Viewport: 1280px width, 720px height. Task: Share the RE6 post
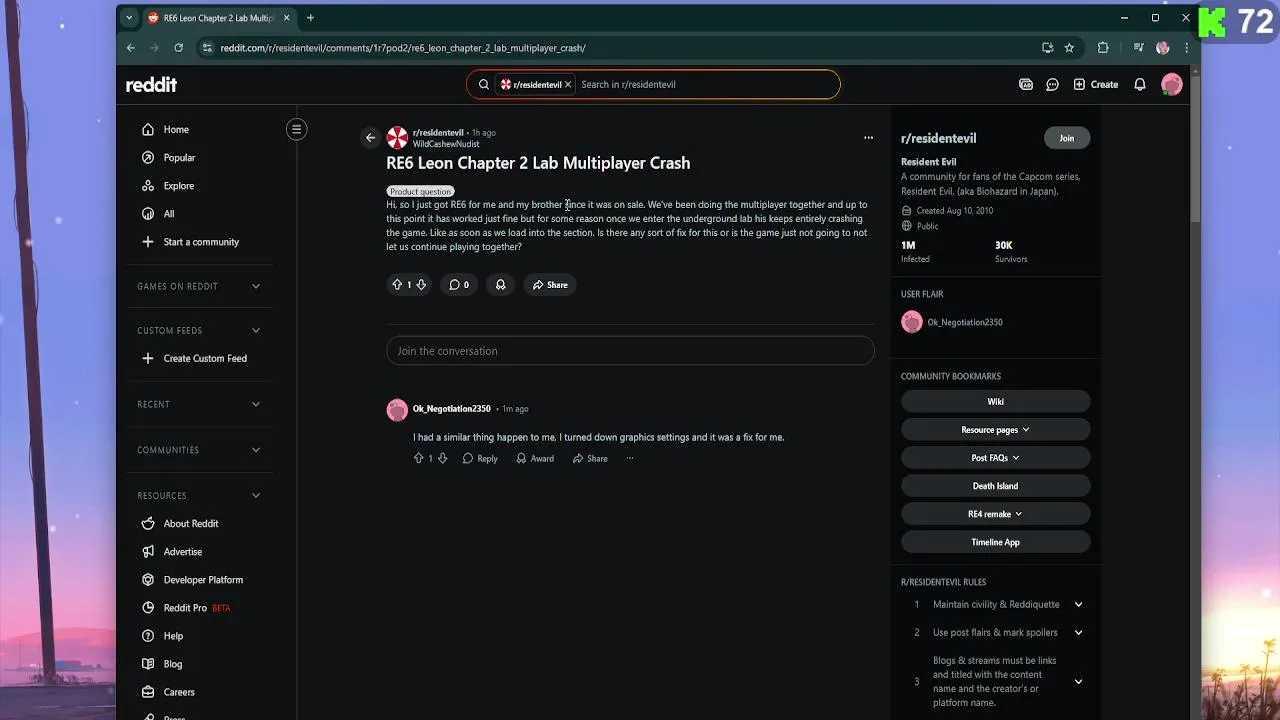(x=550, y=285)
